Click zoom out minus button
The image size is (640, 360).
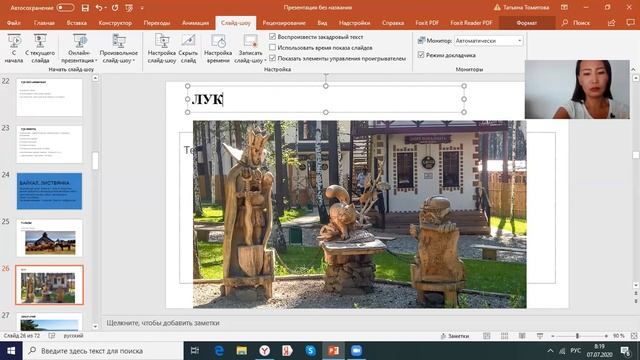[553, 336]
